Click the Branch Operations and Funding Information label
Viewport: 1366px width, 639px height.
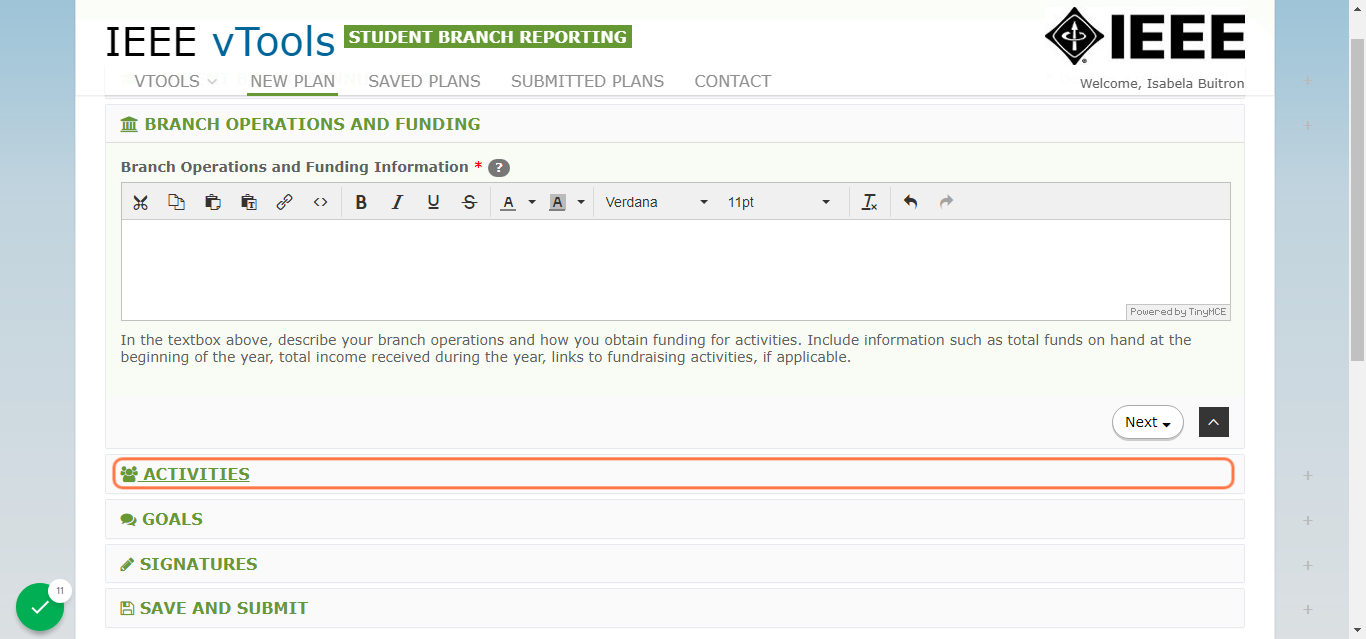pos(294,167)
